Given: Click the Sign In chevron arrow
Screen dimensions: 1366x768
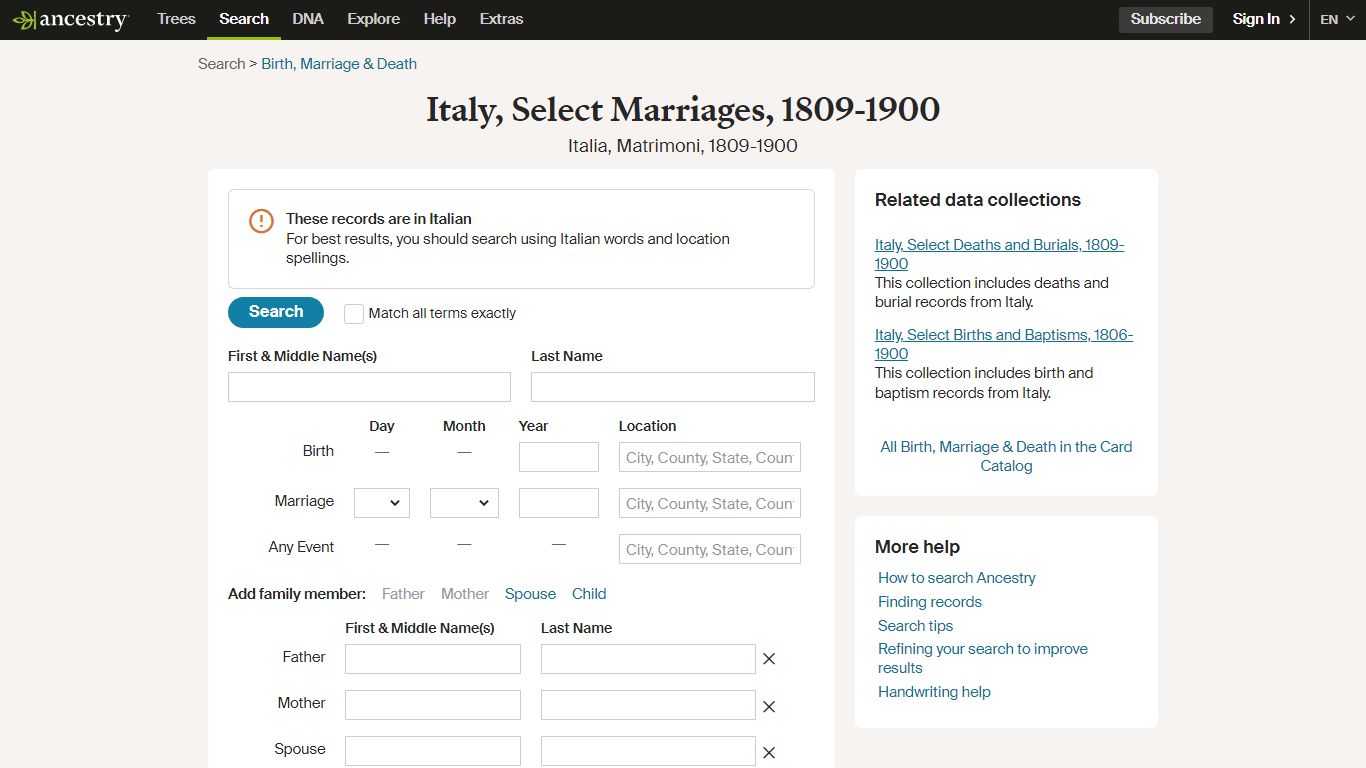Looking at the screenshot, I should (x=1292, y=19).
